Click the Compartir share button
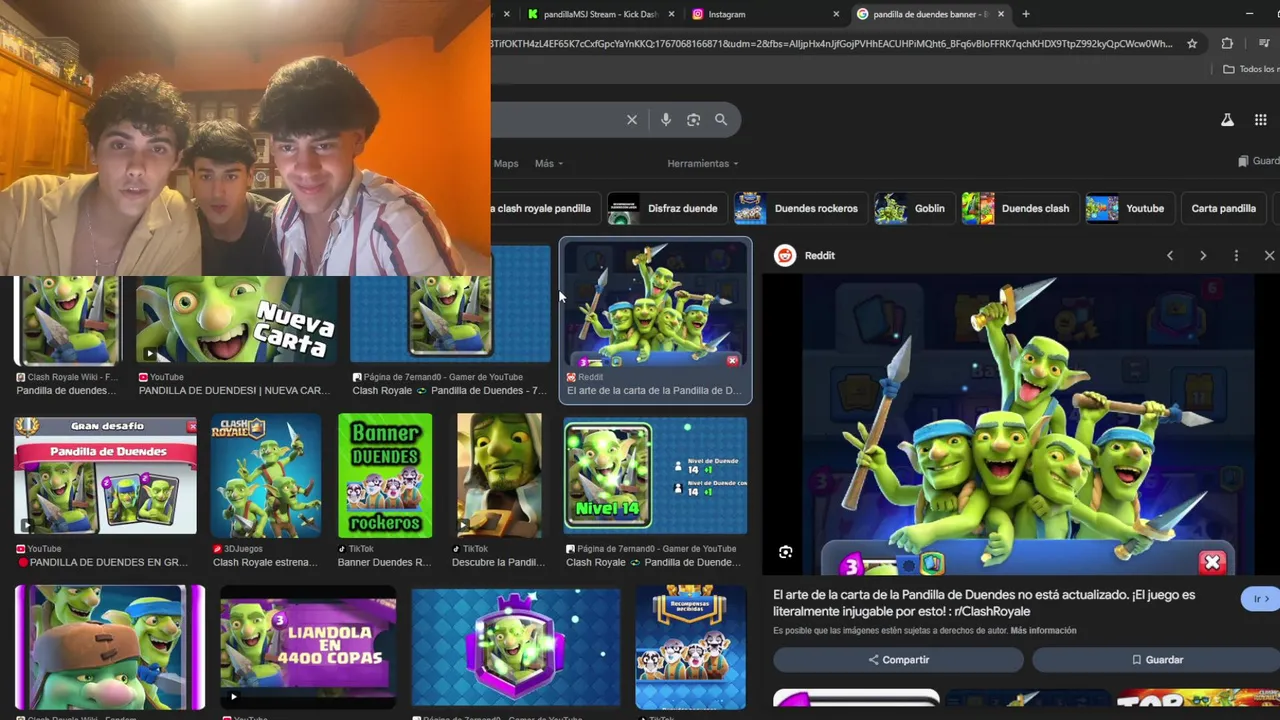The height and width of the screenshot is (720, 1280). point(898,660)
